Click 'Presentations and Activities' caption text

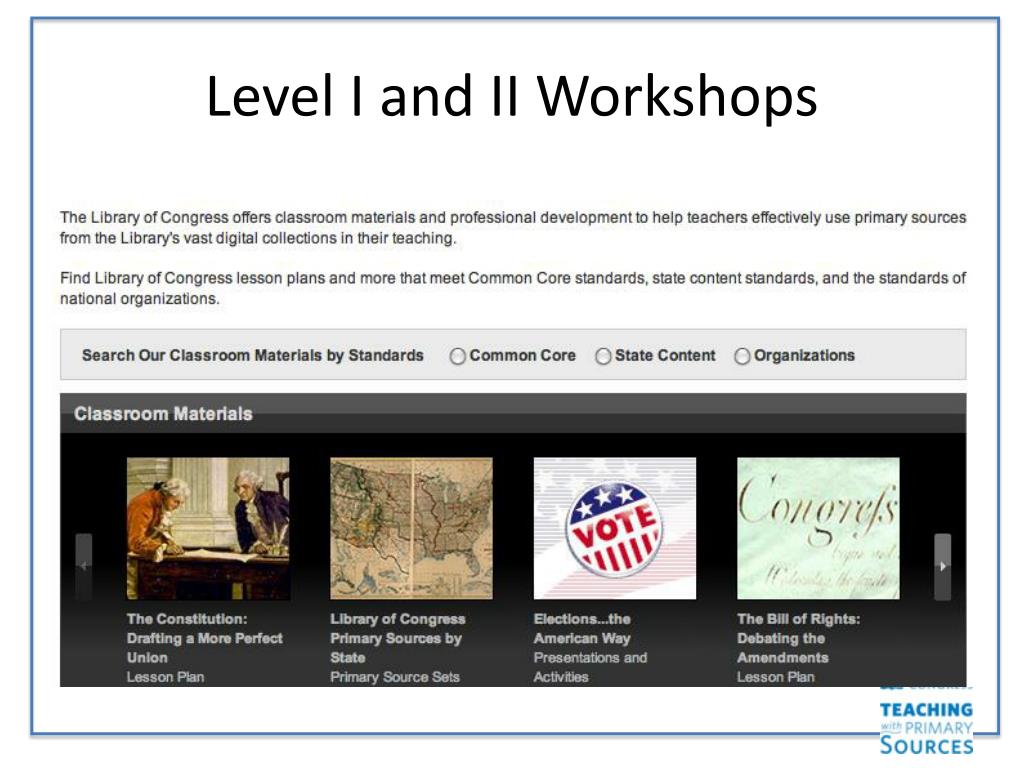(590, 667)
